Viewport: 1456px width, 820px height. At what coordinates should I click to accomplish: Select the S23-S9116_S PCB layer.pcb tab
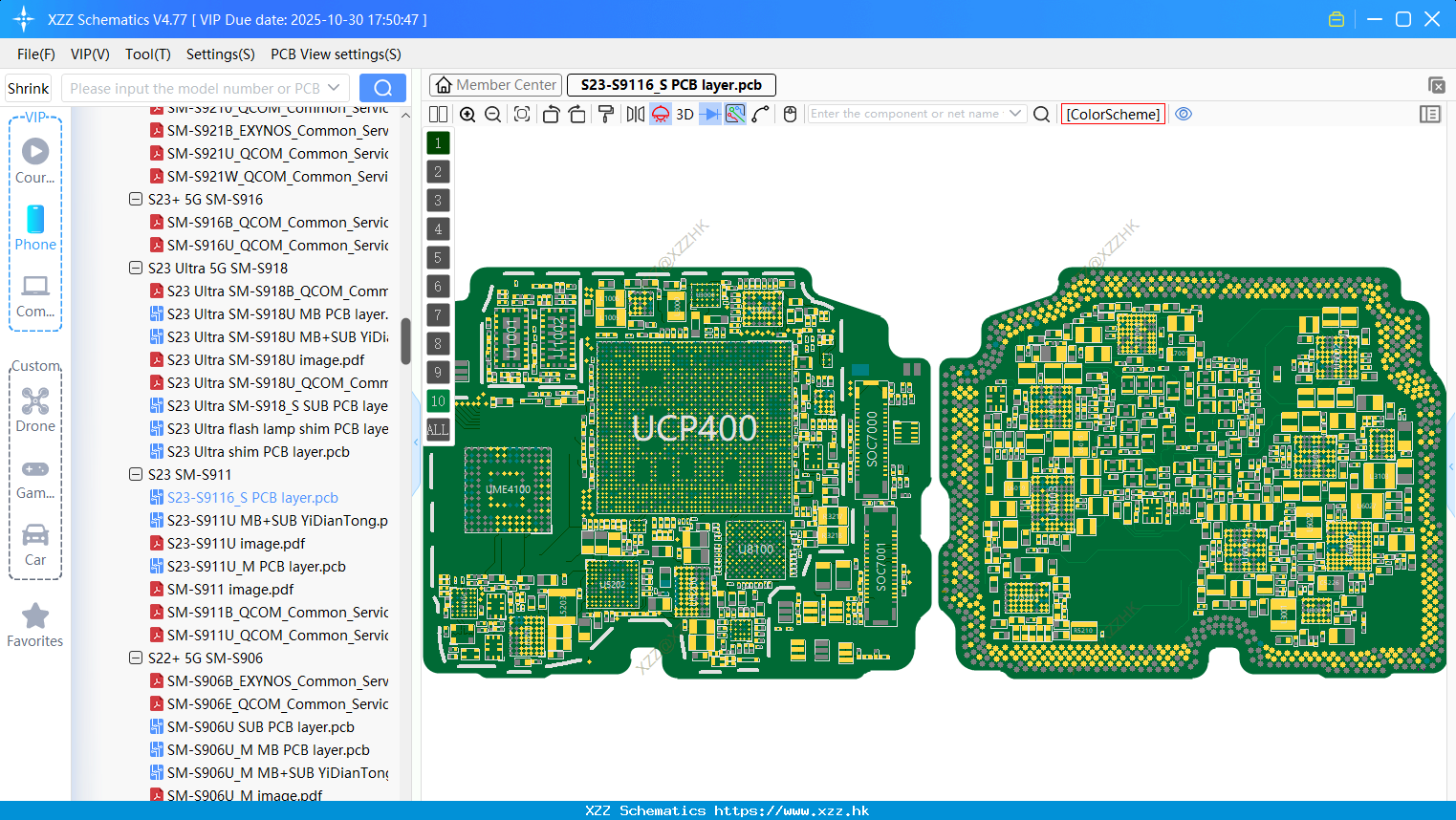point(671,85)
